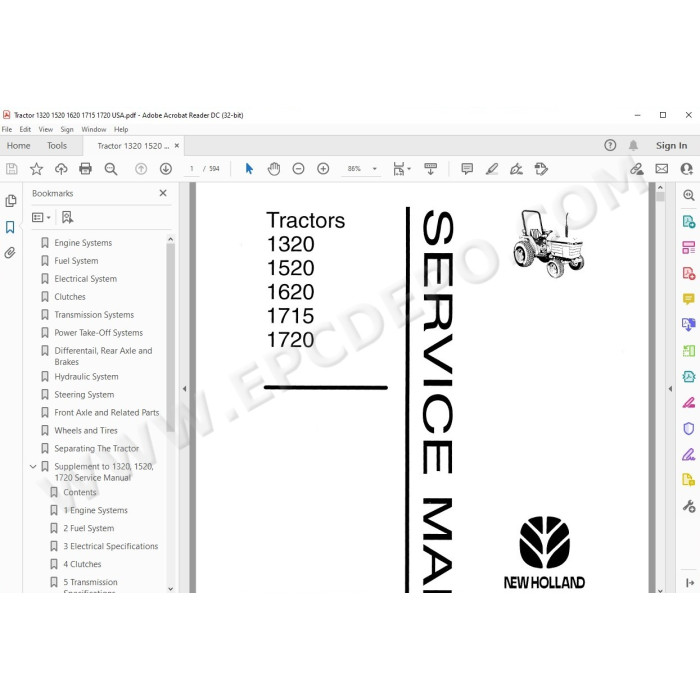Open the Sign menu
Screen dimensions: 700x700
pos(67,129)
